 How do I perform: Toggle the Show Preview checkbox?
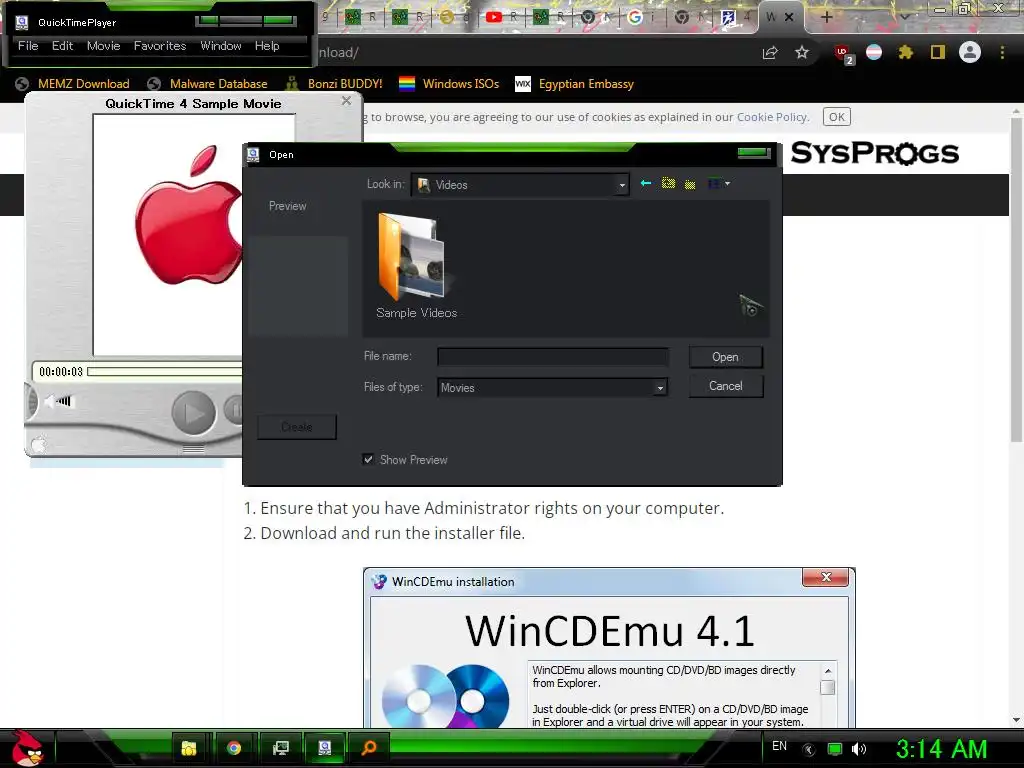(368, 459)
